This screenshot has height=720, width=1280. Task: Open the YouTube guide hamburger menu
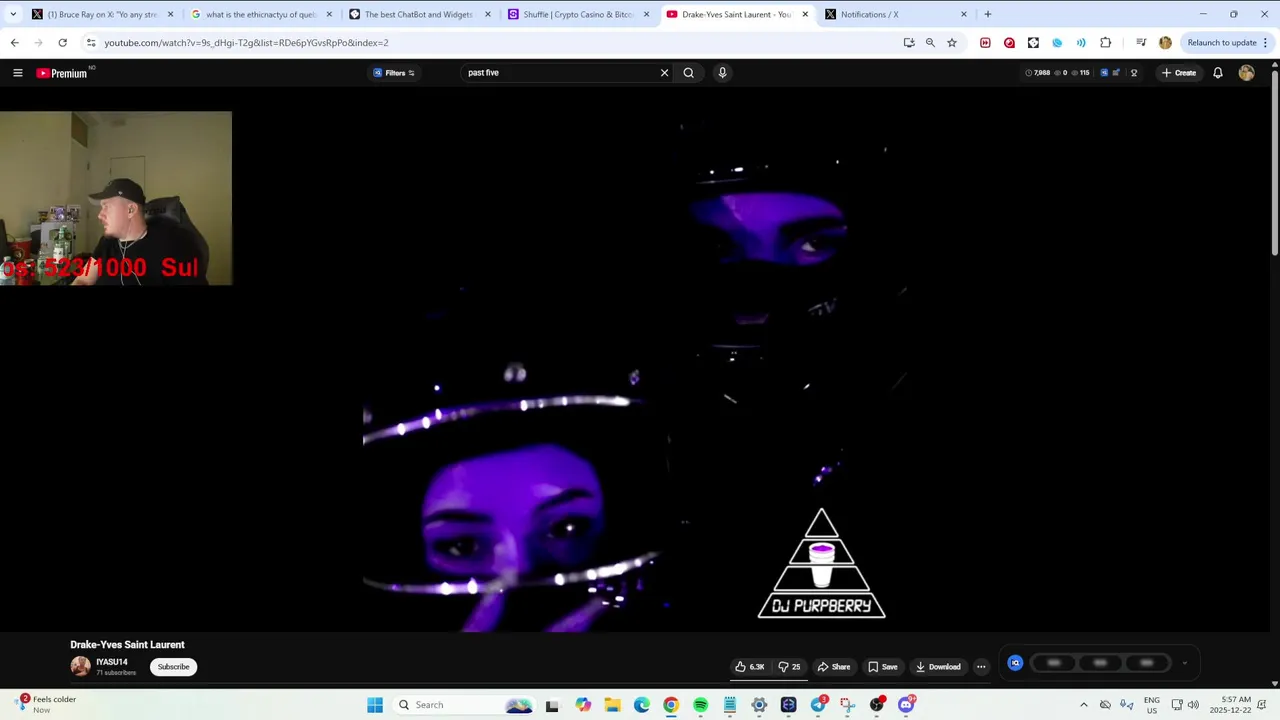(x=17, y=73)
